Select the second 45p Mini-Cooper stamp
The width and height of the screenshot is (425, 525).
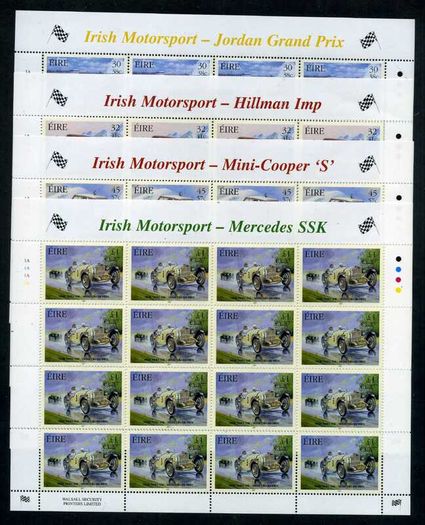[x=170, y=192]
